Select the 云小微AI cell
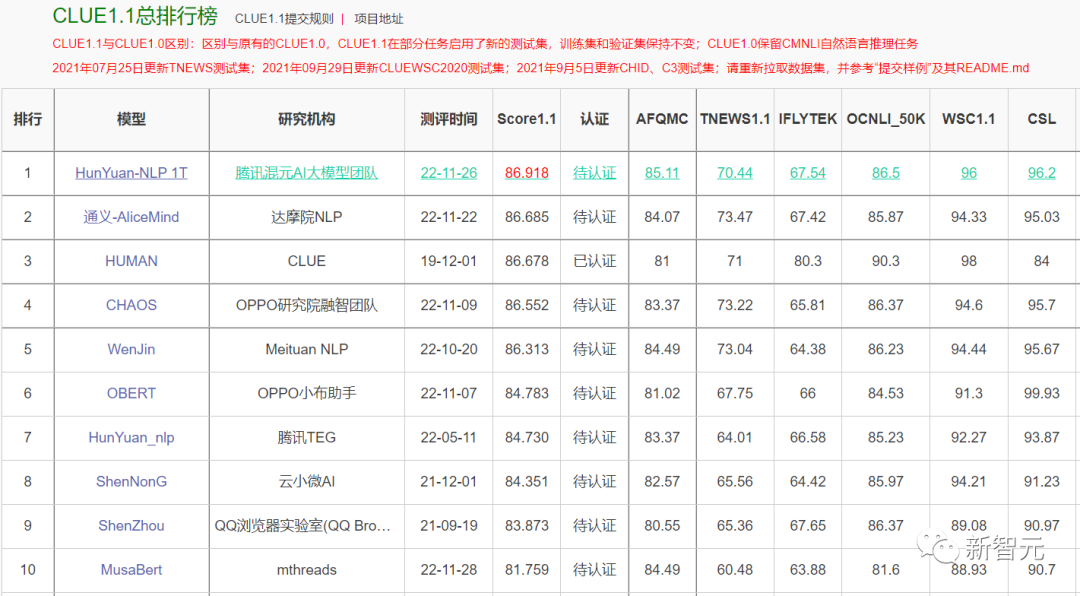This screenshot has width=1080, height=596. (307, 482)
